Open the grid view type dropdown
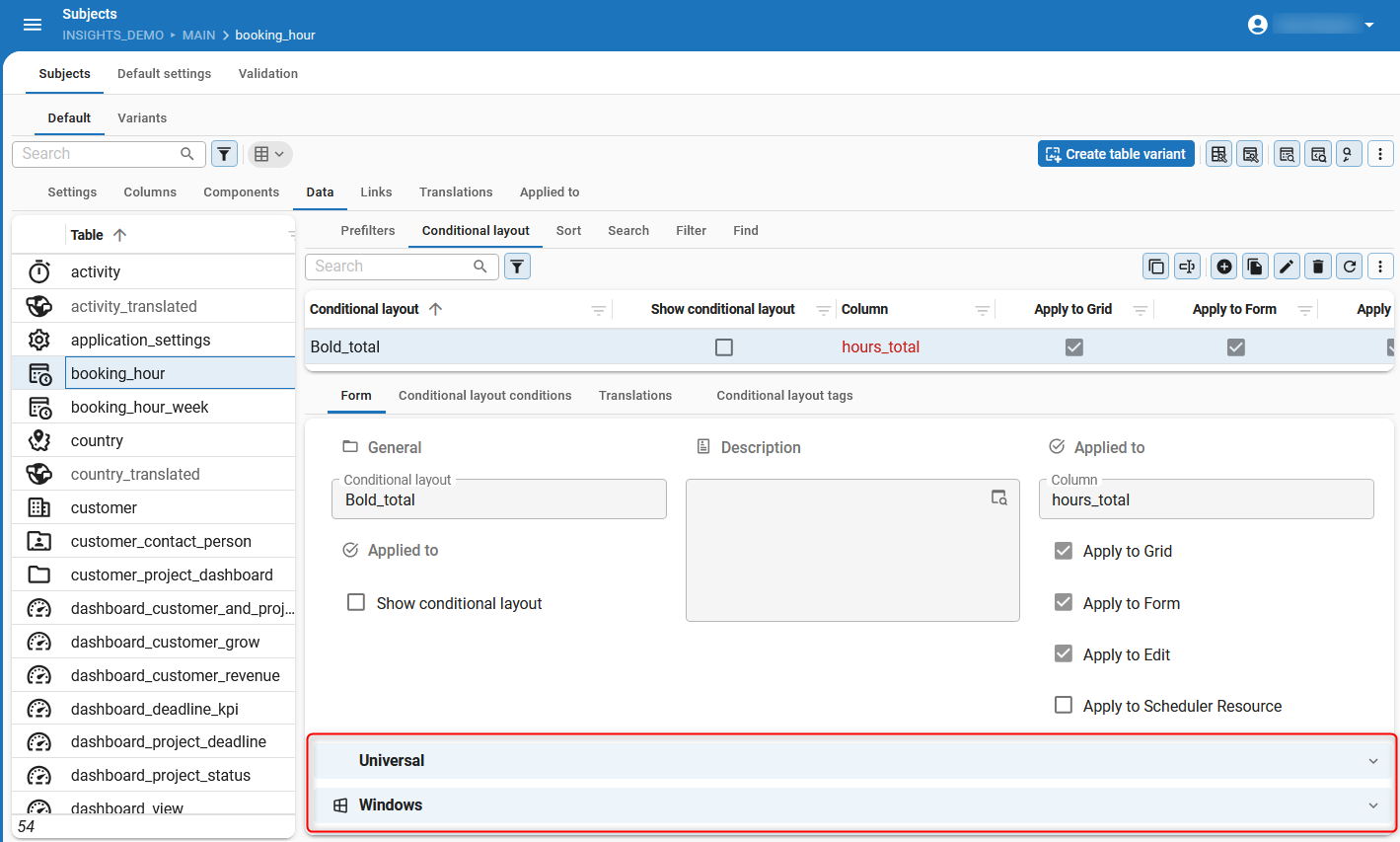 click(269, 154)
